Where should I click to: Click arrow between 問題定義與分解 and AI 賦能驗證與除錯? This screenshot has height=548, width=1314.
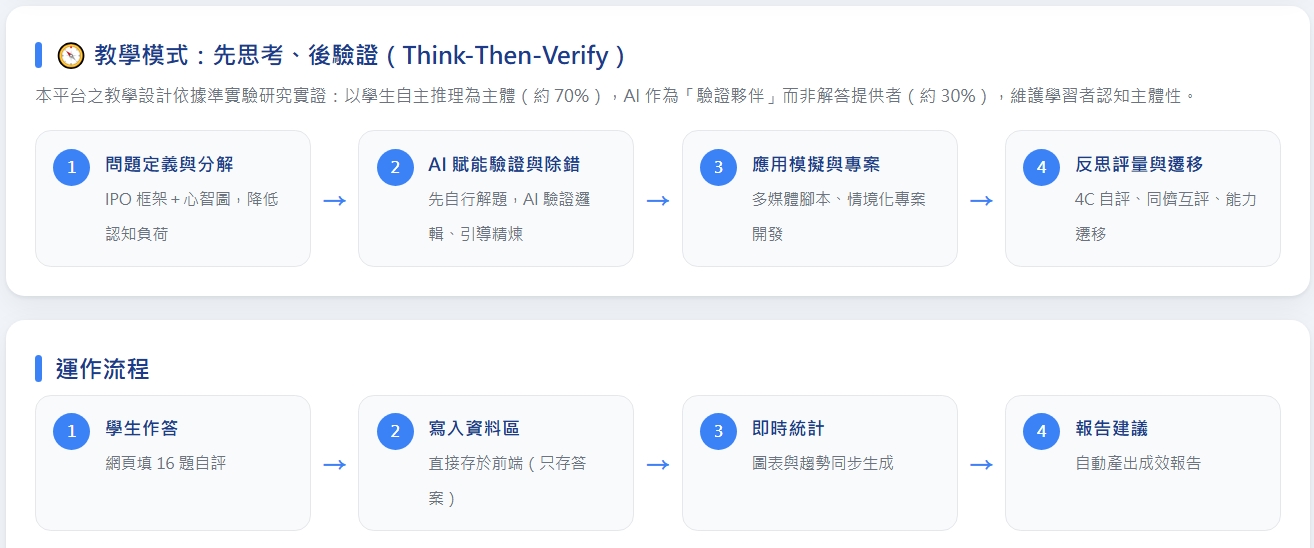(x=334, y=200)
